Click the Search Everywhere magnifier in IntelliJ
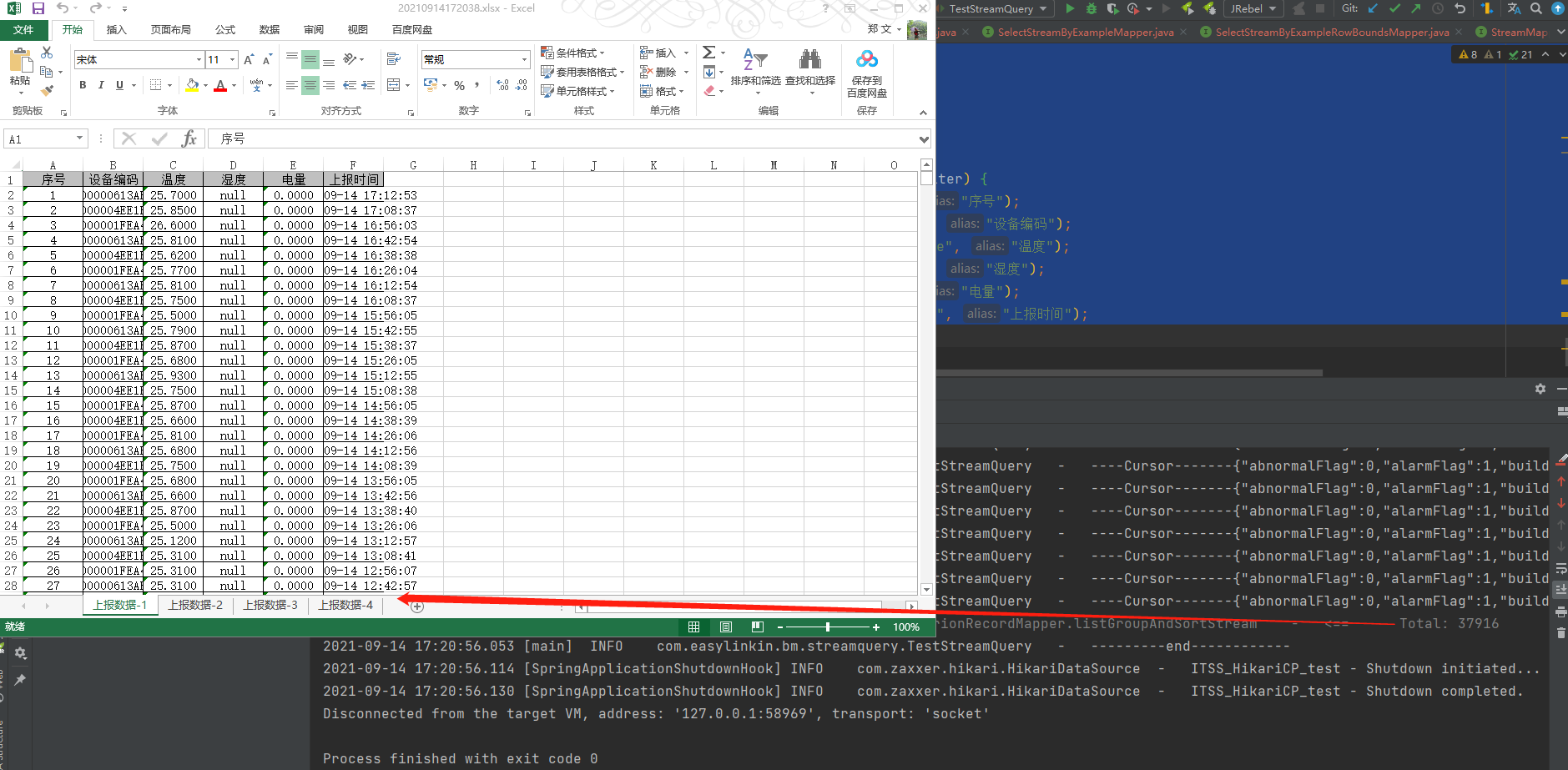 pyautogui.click(x=1535, y=8)
